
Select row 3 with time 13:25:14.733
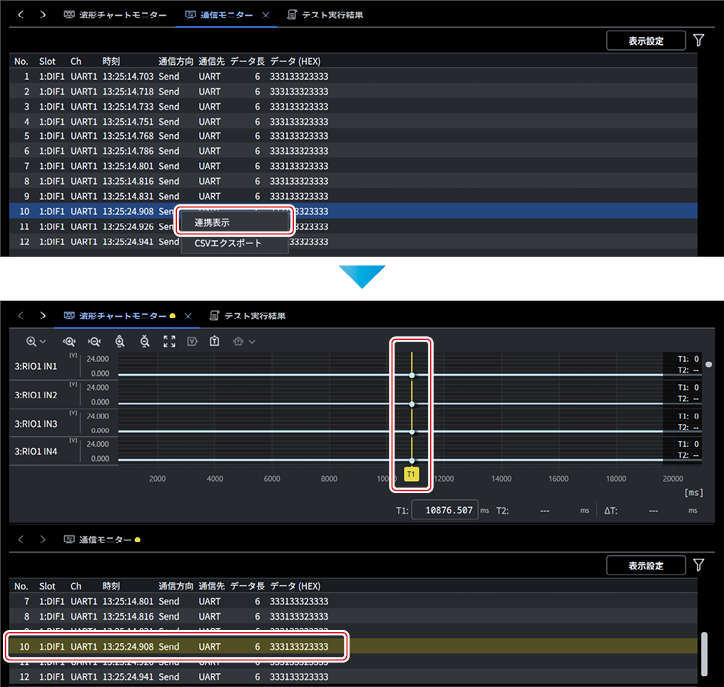353,107
